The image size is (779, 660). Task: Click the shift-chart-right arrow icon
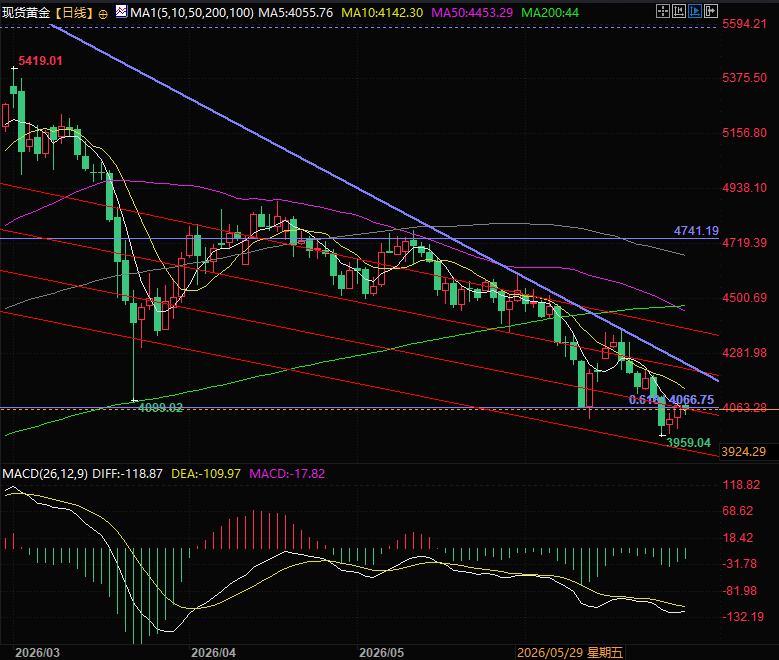click(711, 11)
